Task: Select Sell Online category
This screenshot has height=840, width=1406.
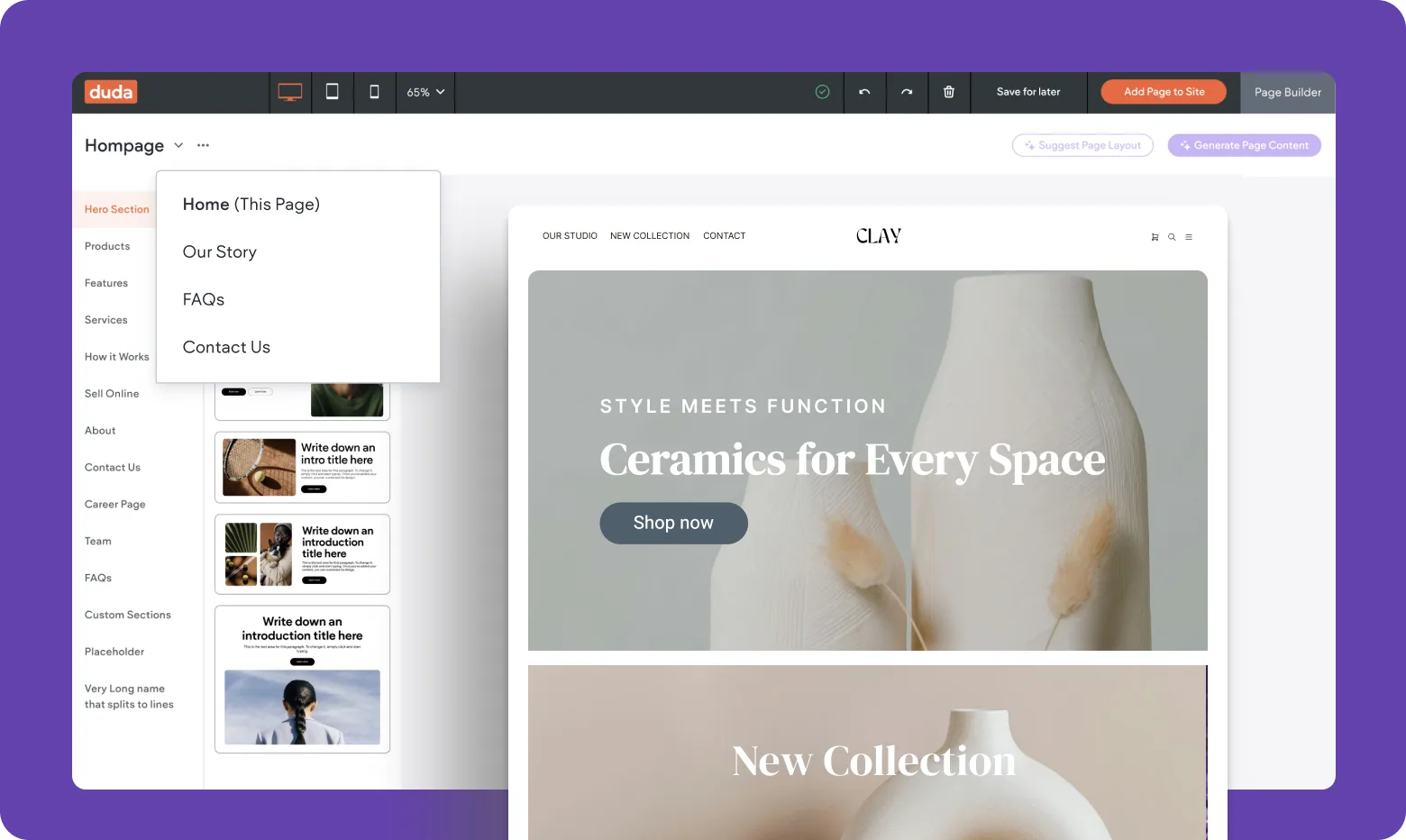Action: [112, 394]
